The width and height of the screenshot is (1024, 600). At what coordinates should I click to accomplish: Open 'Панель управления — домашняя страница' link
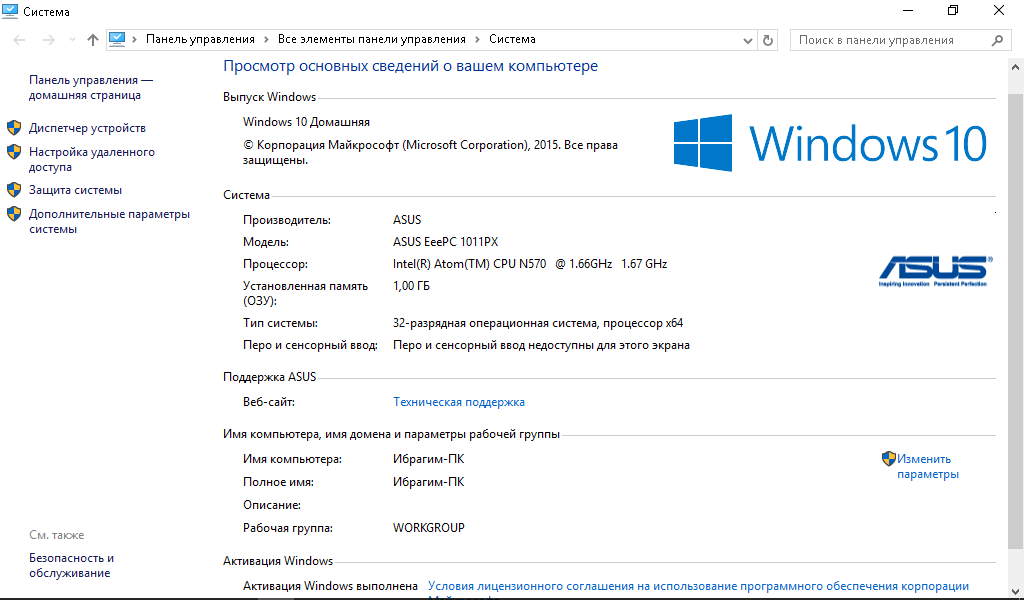(91, 87)
